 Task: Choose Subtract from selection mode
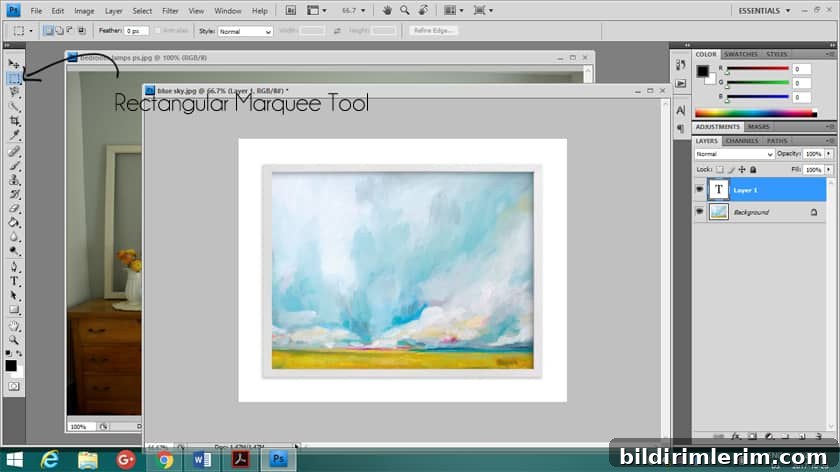click(70, 31)
